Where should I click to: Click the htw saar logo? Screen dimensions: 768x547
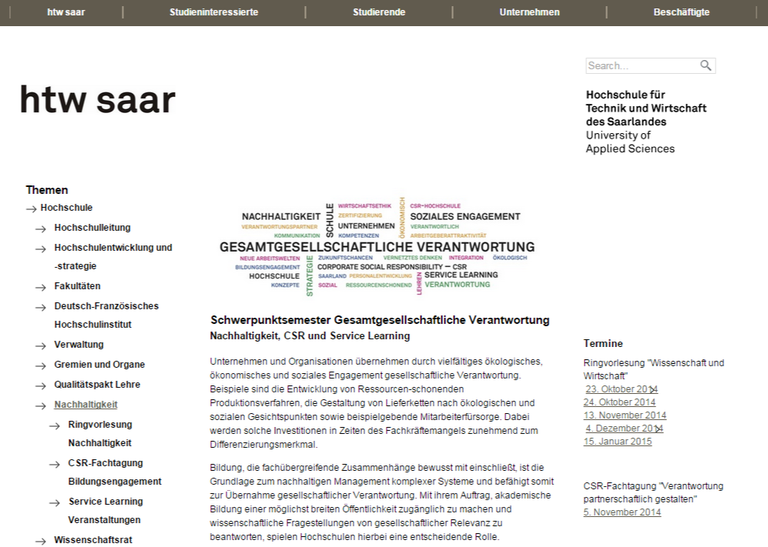coord(97,99)
